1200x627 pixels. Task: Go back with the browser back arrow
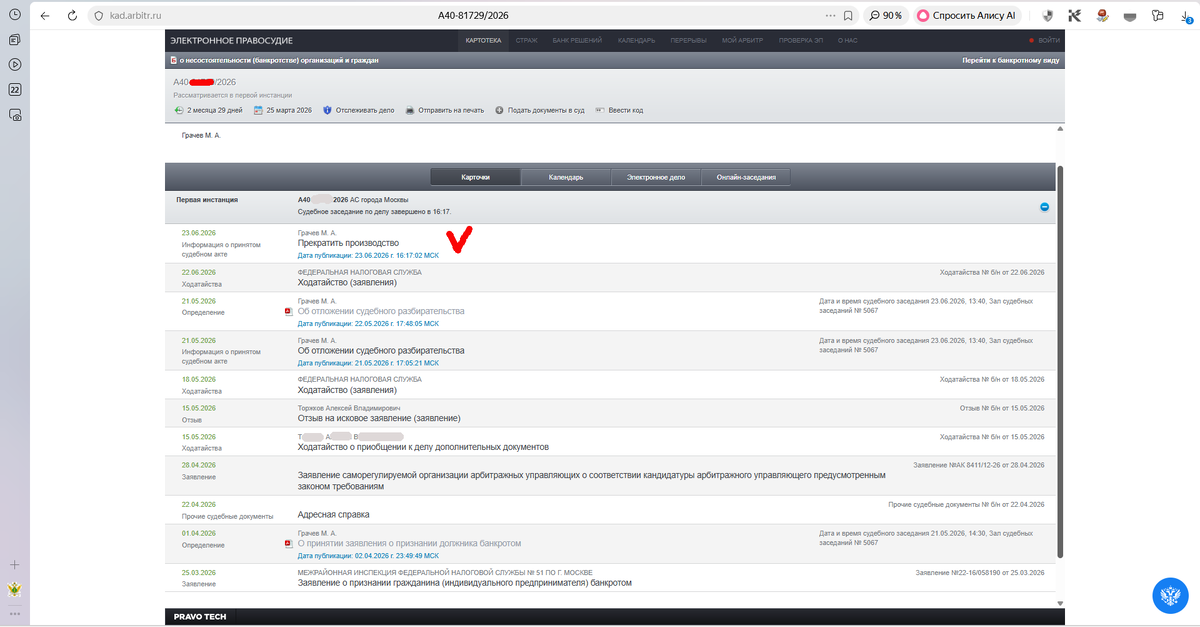43,16
